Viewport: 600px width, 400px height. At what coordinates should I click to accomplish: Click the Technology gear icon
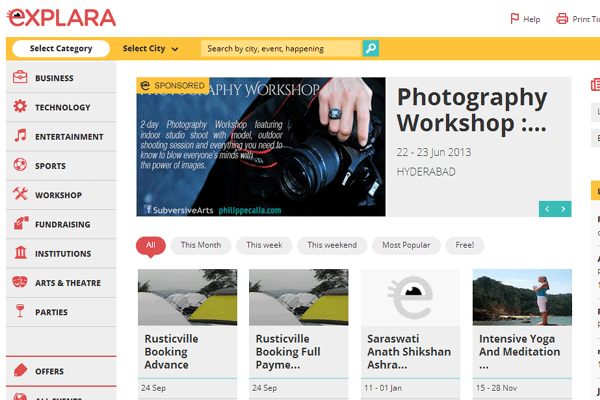20,106
